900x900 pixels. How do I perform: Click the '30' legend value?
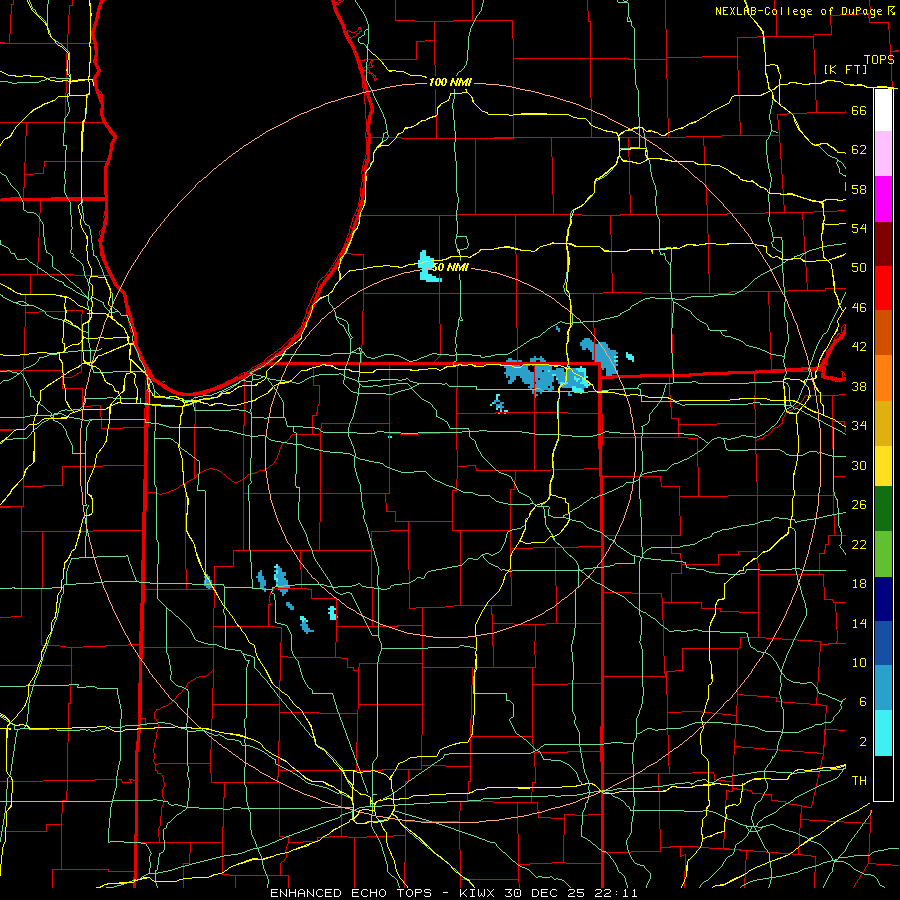[x=859, y=465]
